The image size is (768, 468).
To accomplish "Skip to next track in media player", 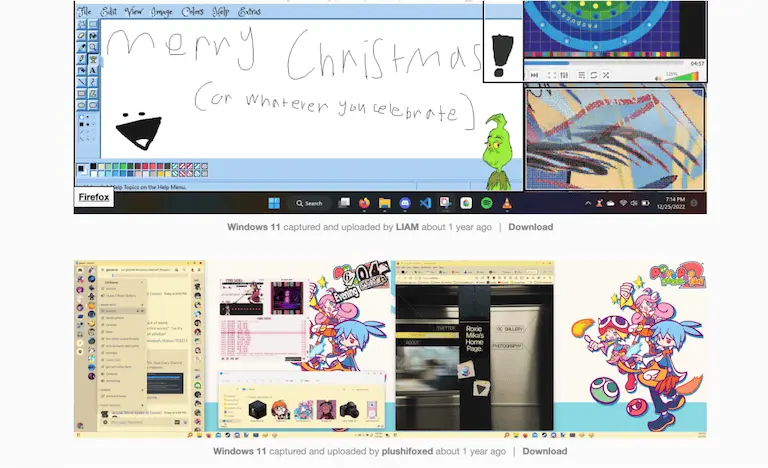I will coord(534,75).
